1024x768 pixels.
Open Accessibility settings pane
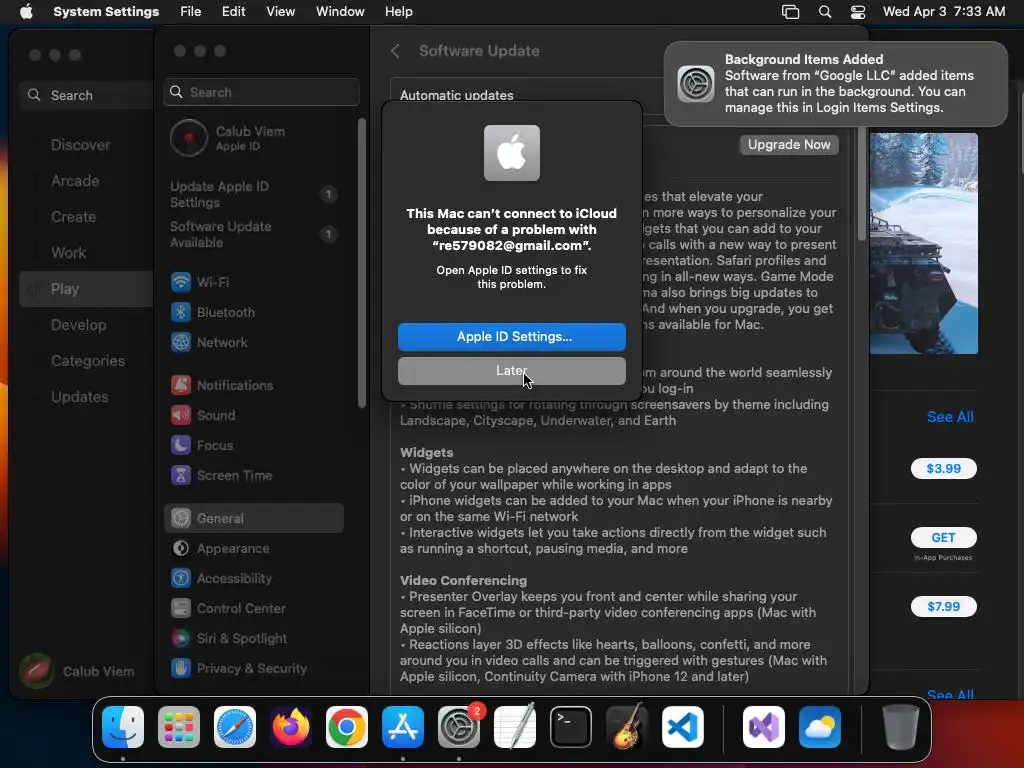pyautogui.click(x=254, y=579)
